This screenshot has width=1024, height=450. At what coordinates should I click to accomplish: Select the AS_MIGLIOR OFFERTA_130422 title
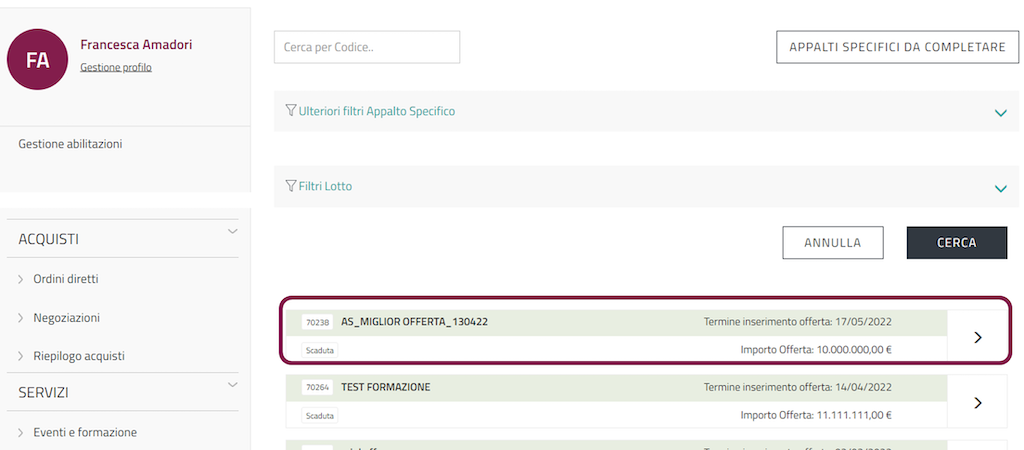pyautogui.click(x=414, y=322)
